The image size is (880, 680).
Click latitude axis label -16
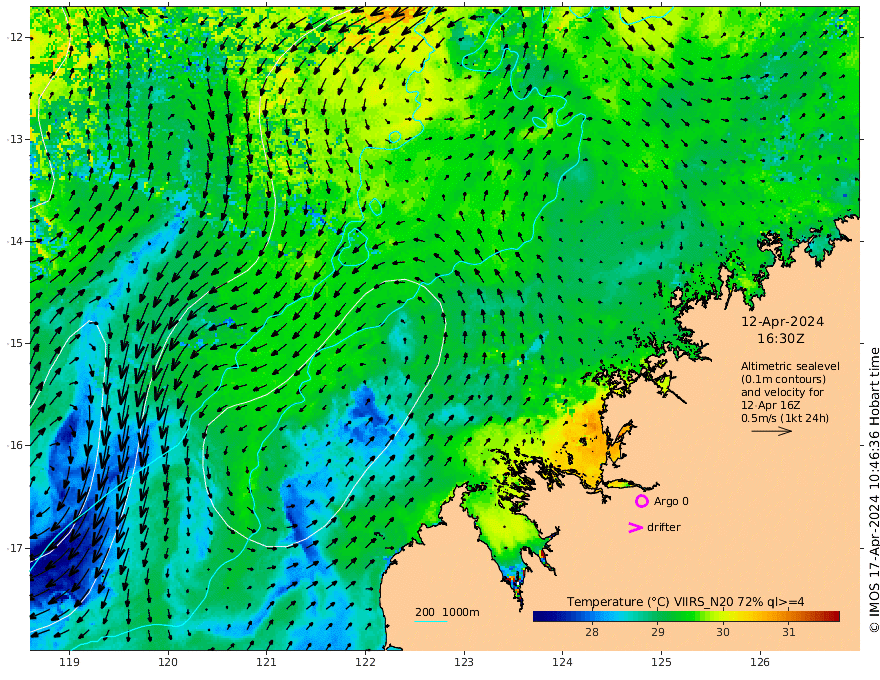click(15, 445)
